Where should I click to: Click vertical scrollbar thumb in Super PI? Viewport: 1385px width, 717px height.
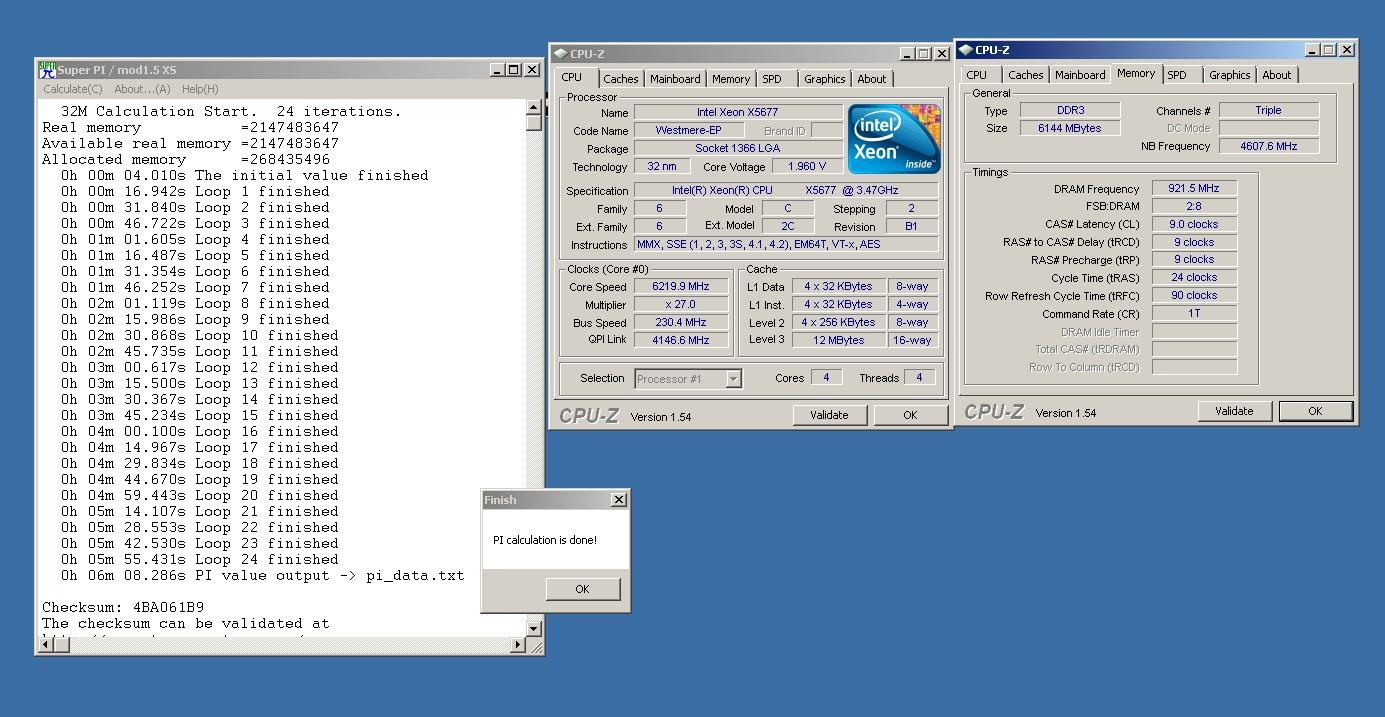533,123
